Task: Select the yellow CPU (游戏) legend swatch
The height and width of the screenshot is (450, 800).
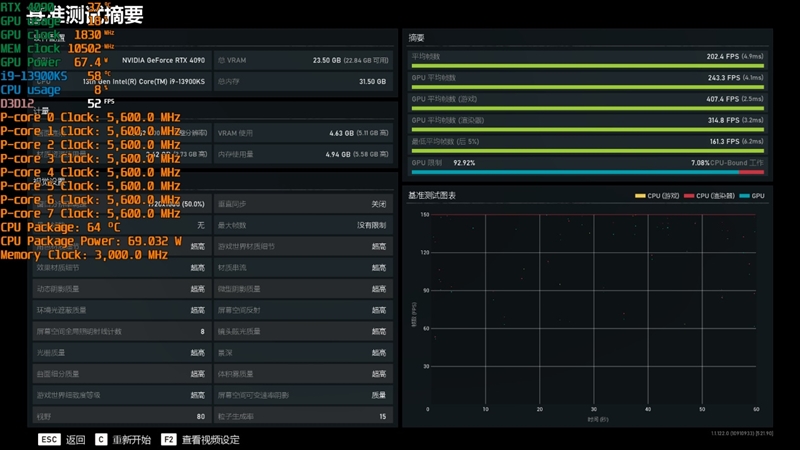Action: click(x=640, y=196)
